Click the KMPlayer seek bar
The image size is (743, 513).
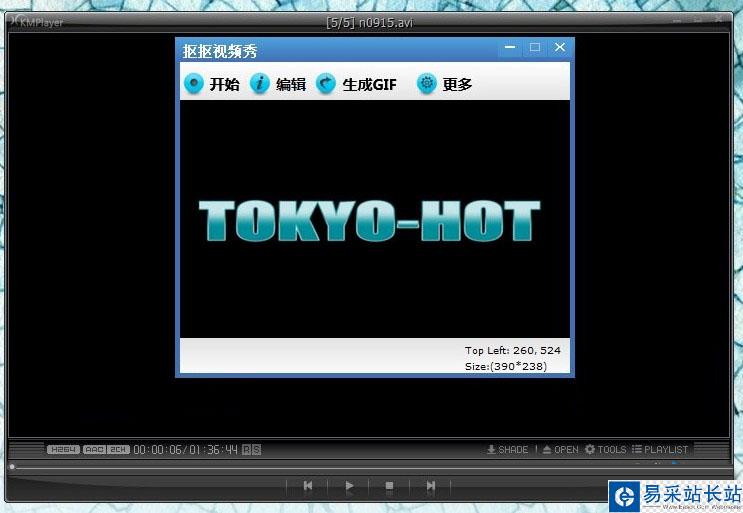(370, 467)
